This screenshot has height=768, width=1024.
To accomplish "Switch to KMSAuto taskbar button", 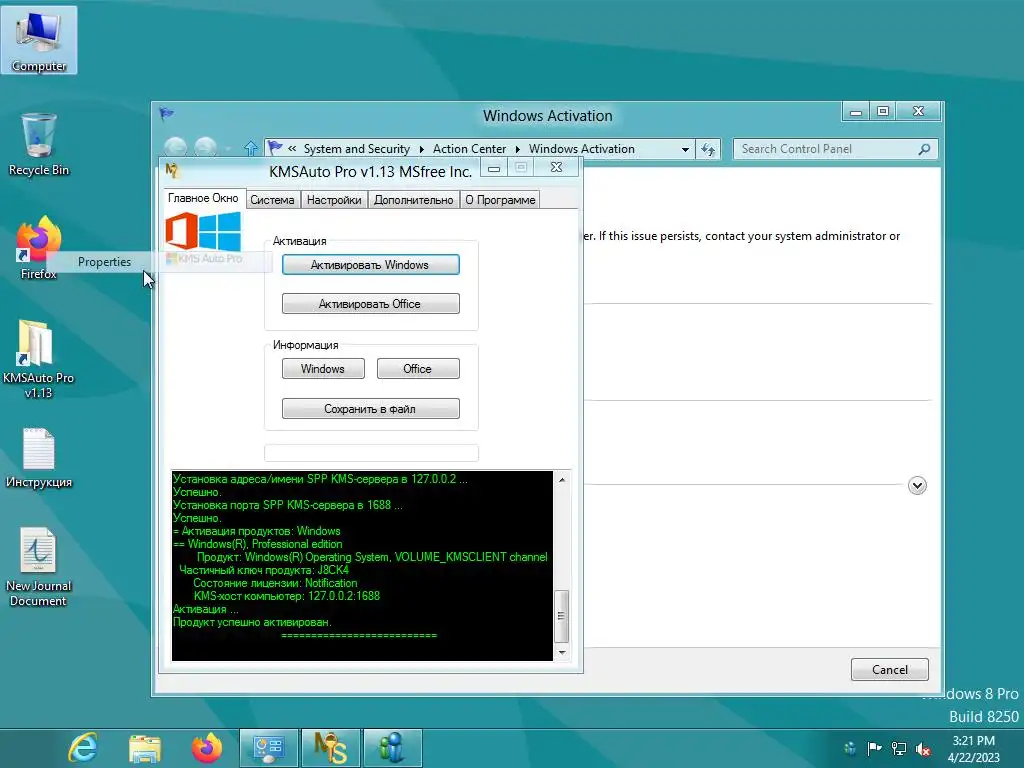I will coord(330,748).
